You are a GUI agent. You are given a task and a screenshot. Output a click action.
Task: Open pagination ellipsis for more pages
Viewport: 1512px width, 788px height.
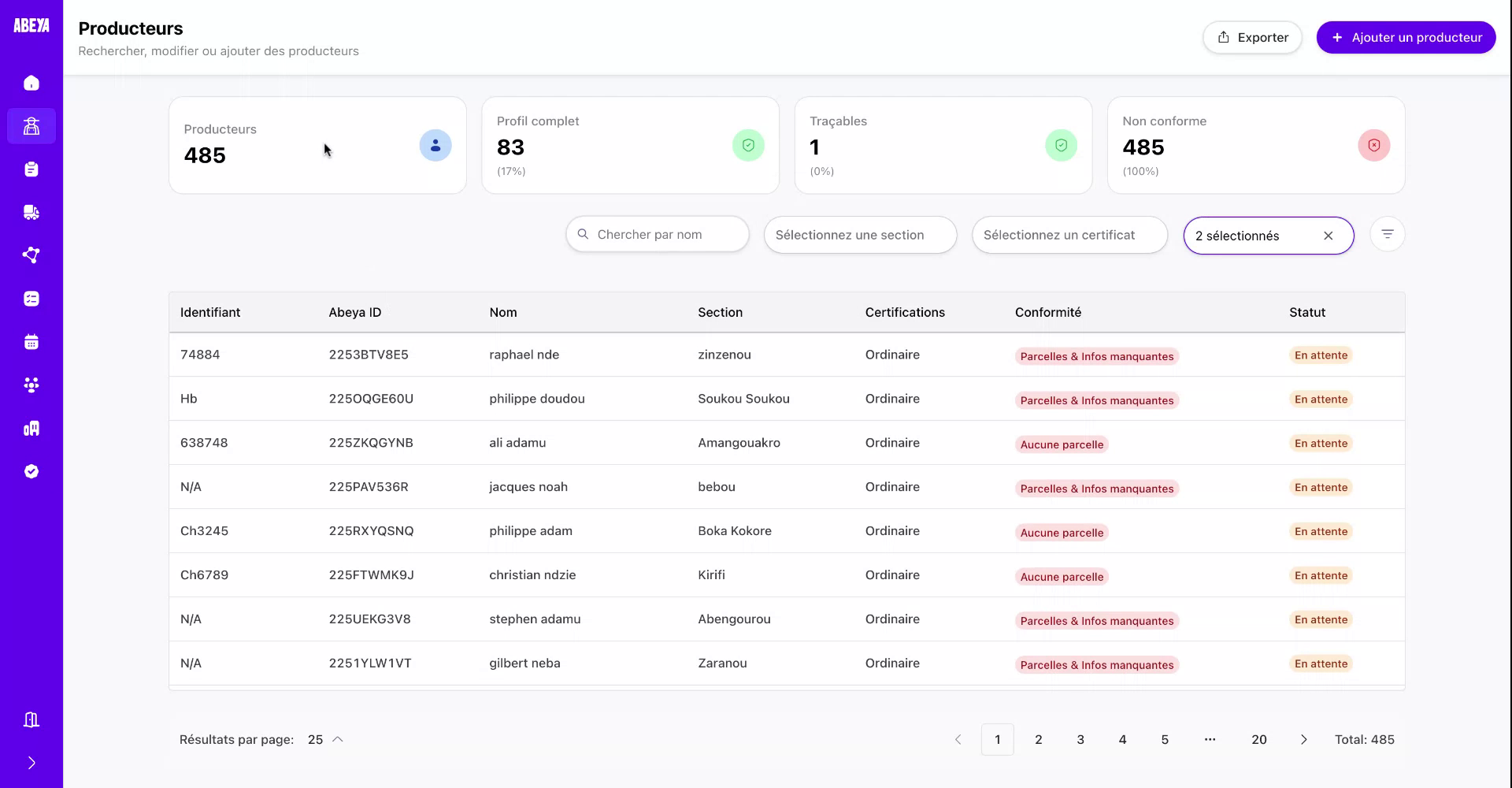click(1210, 739)
